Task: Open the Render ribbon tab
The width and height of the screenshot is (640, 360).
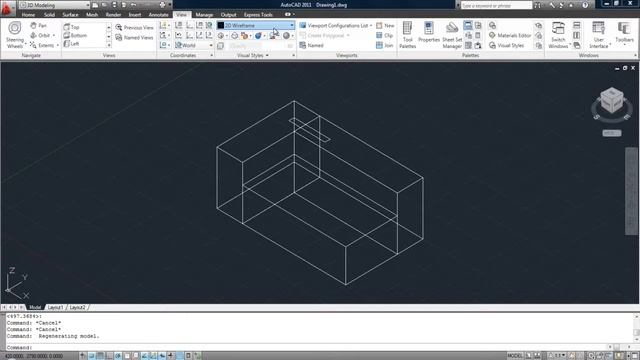Action: (x=113, y=14)
